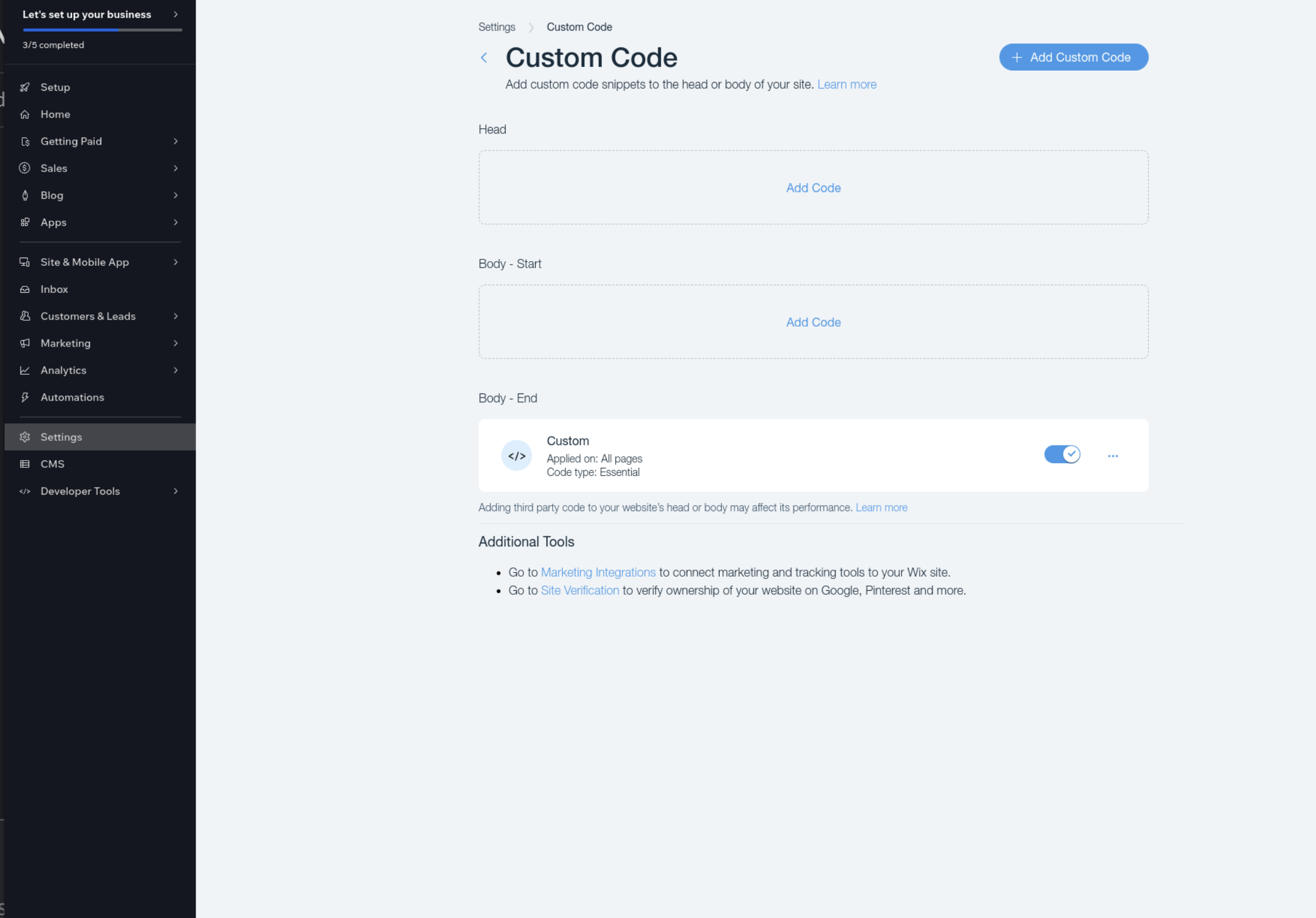Expand the Marketing menu chevron
Viewport: 1316px width, 918px height.
tap(175, 343)
